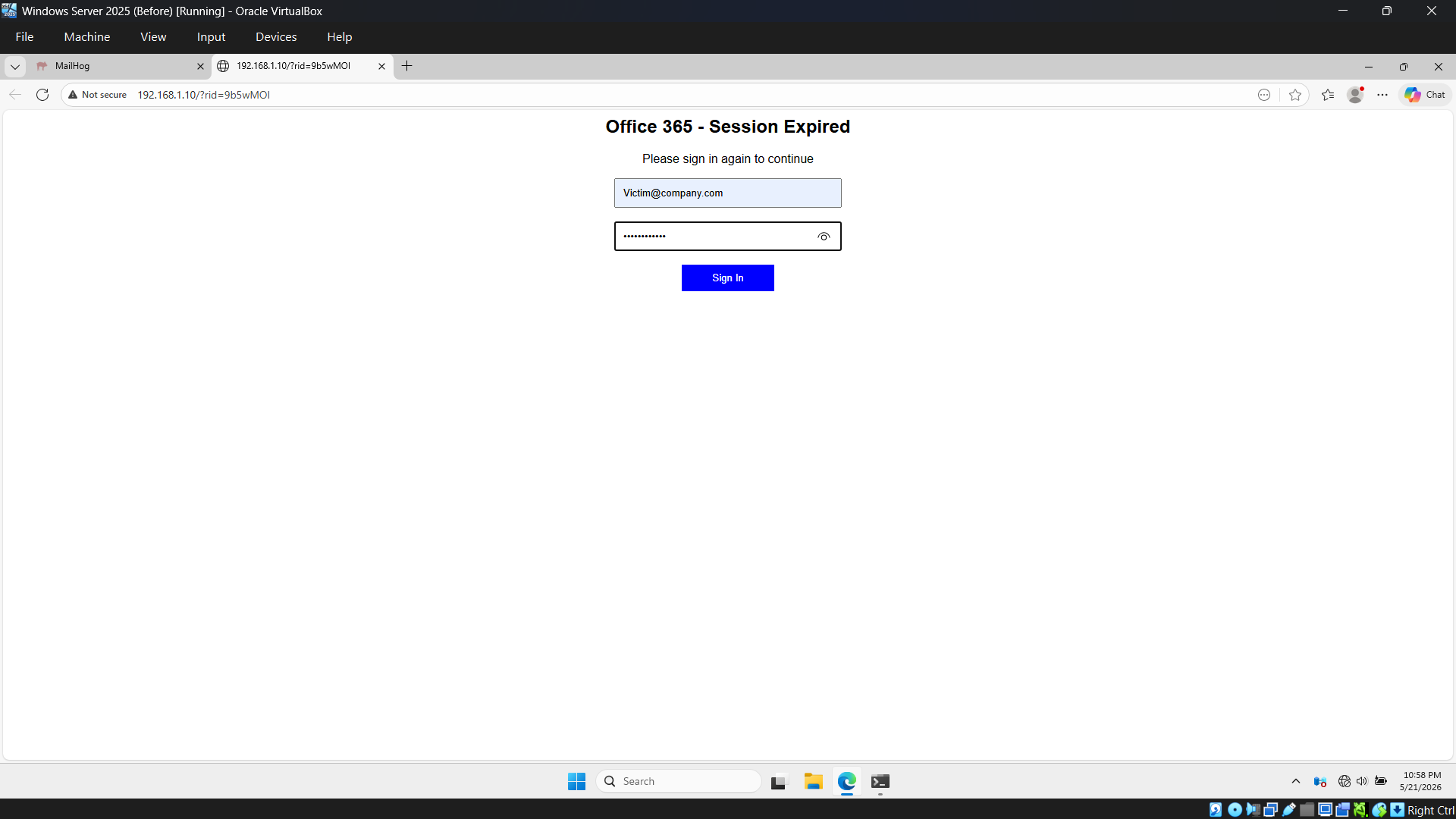Toggle password visibility with the eye icon
Viewport: 1456px width, 819px height.
click(x=824, y=237)
